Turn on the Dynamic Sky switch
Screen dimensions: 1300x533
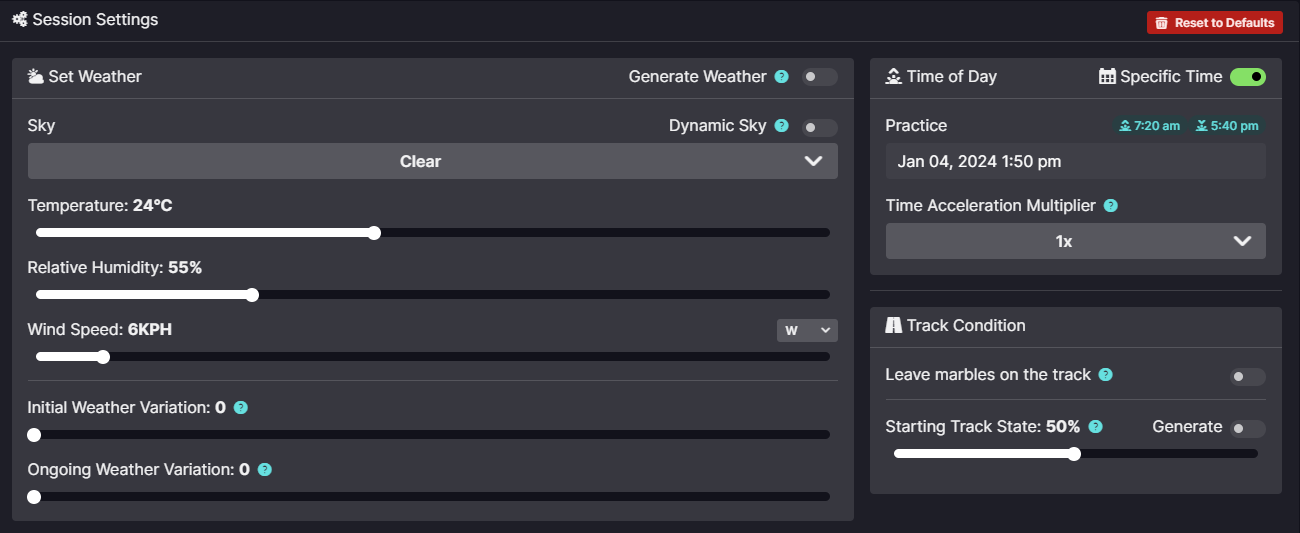819,127
